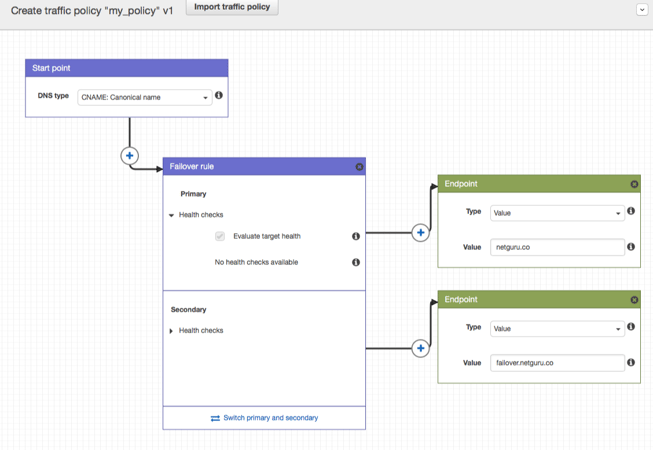Collapse Primary Health checks section
This screenshot has width=653, height=450.
point(172,215)
